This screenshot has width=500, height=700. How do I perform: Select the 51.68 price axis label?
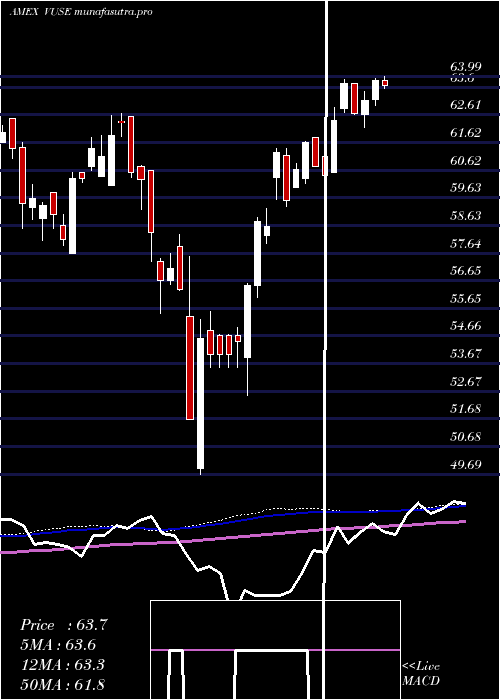(x=466, y=409)
